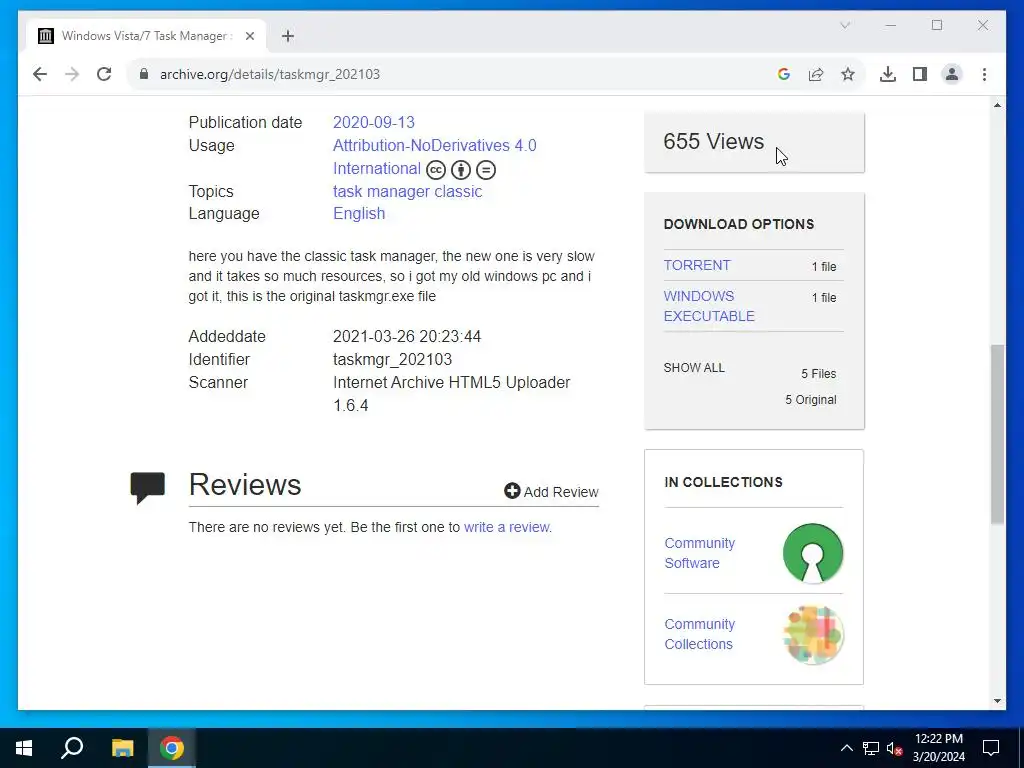This screenshot has height=768, width=1024.
Task: Open tab search chevron in title bar
Action: [x=845, y=25]
